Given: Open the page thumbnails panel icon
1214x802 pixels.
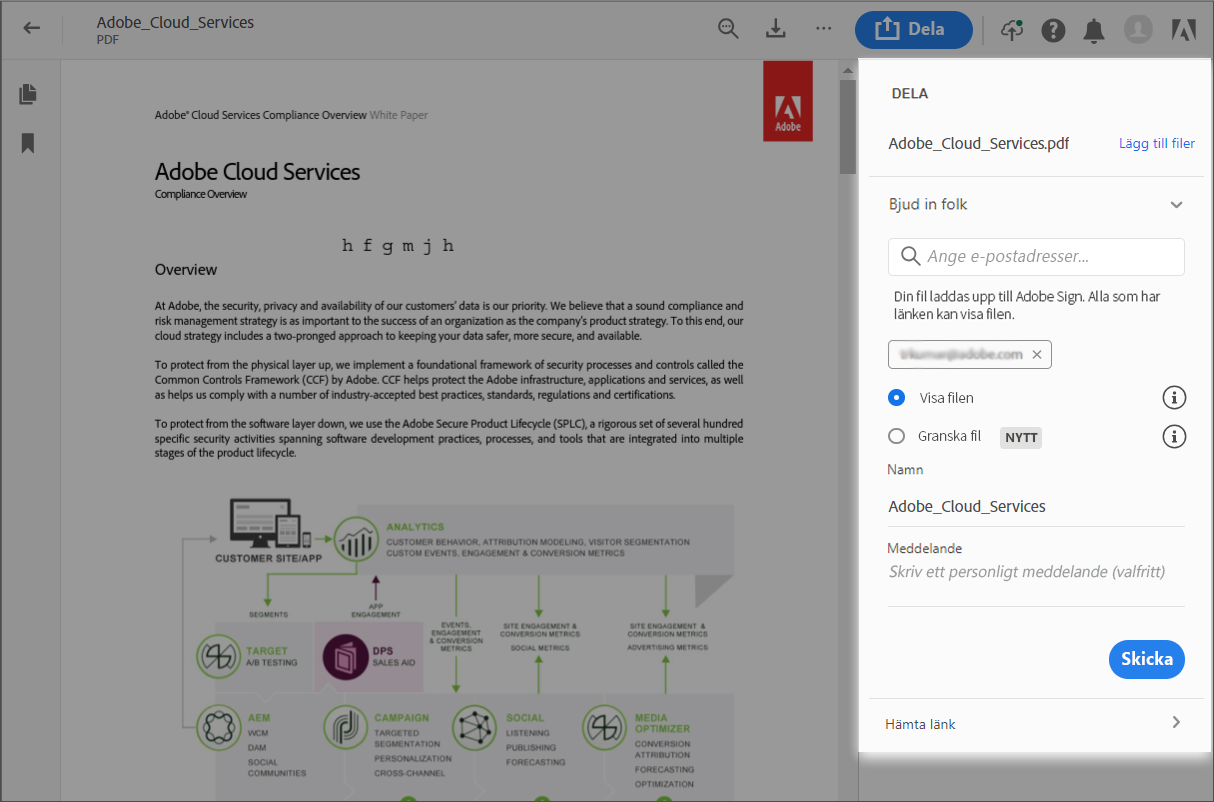Looking at the screenshot, I should 28,94.
